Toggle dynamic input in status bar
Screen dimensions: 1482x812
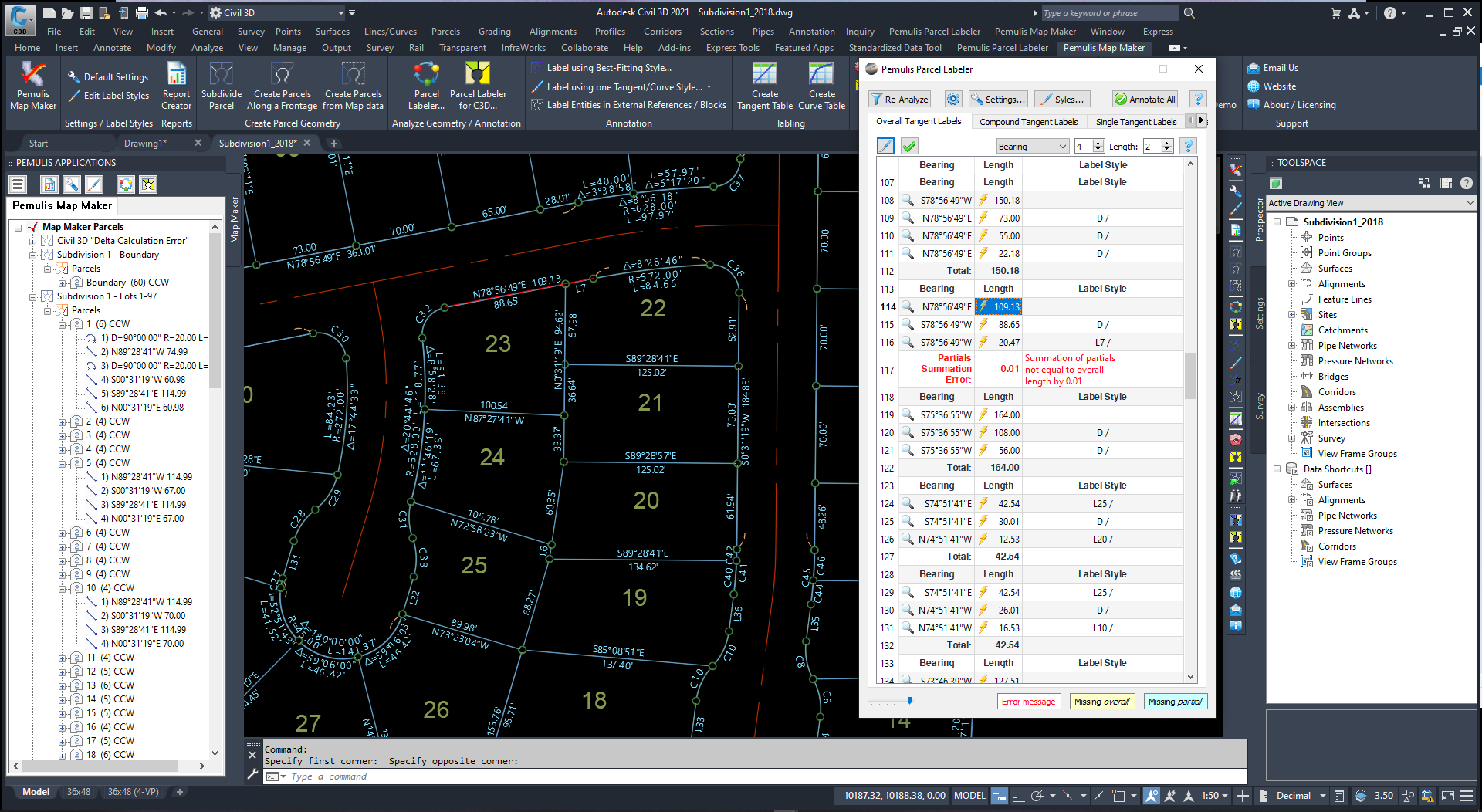(1000, 796)
